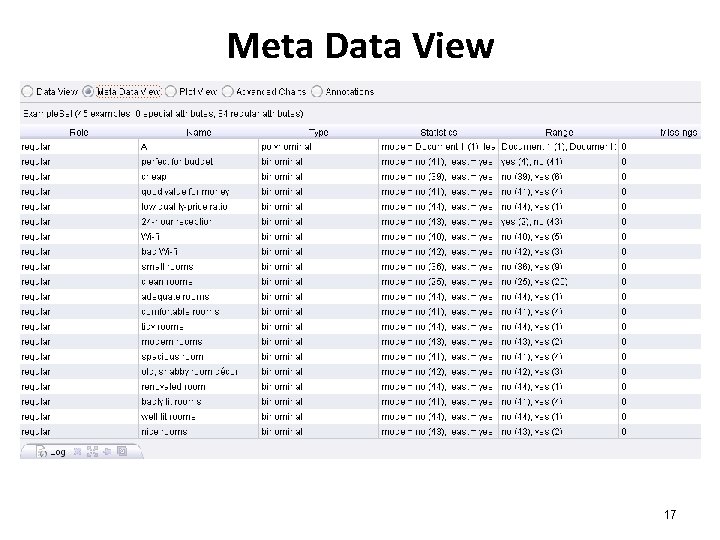Select the 'nice rooms' attribute name

point(164,432)
